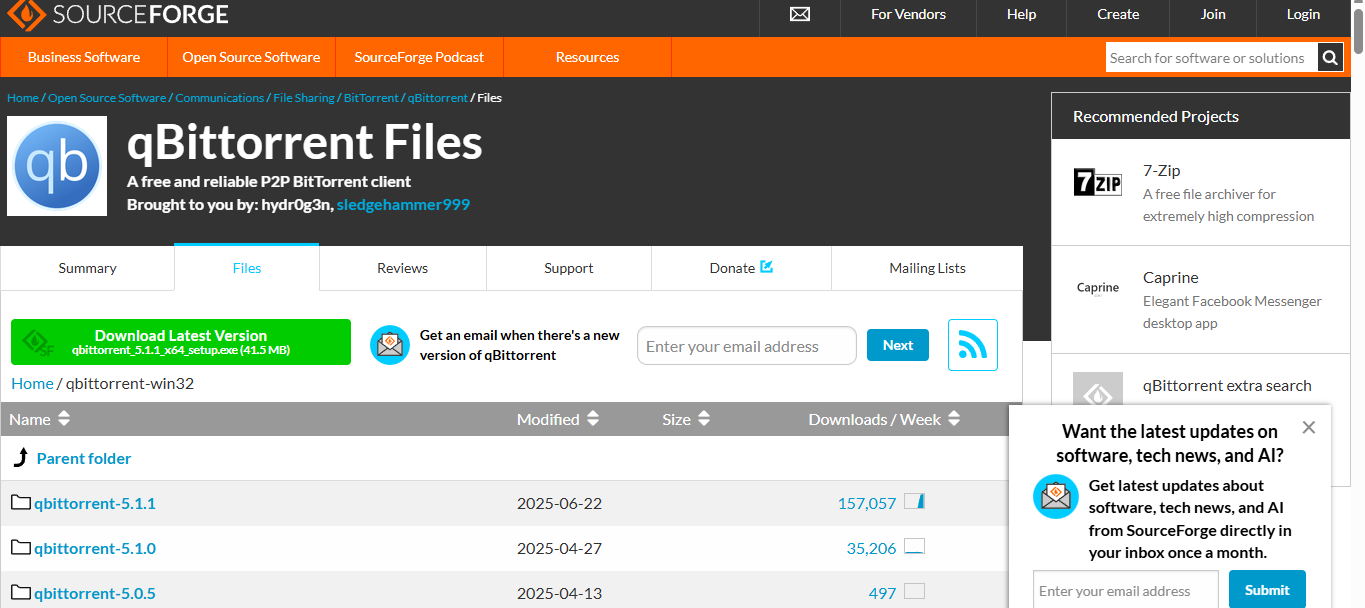Click the popup newsletter envelope icon
Viewport: 1365px width, 608px height.
[x=1054, y=496]
